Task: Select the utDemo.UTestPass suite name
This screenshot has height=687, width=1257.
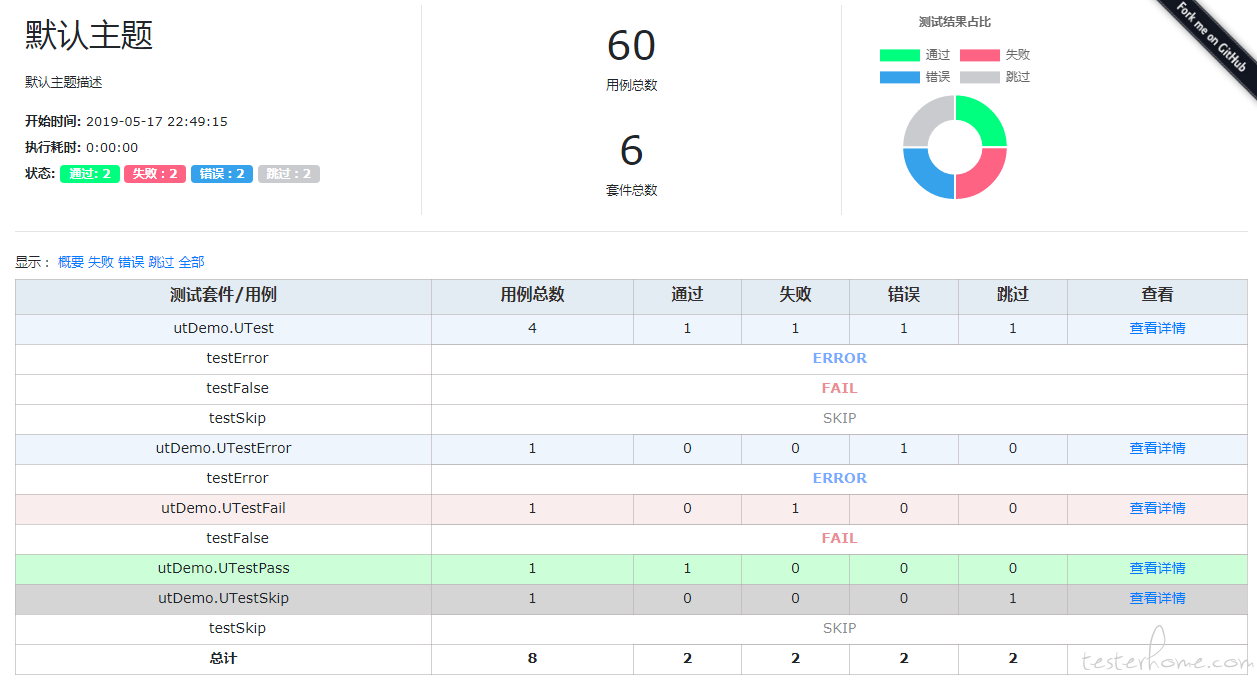Action: coord(223,568)
